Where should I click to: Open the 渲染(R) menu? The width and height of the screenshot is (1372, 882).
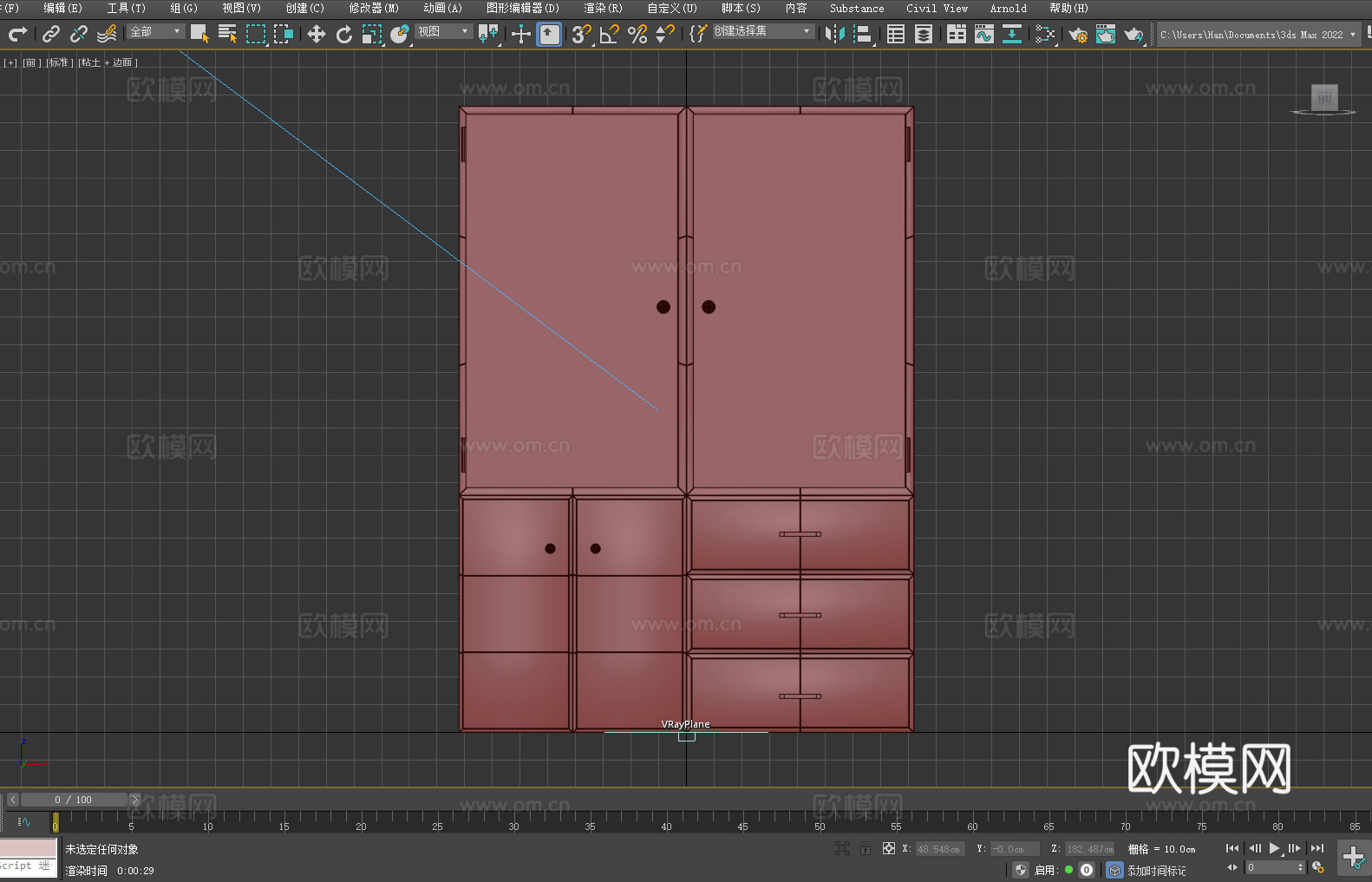tap(603, 8)
